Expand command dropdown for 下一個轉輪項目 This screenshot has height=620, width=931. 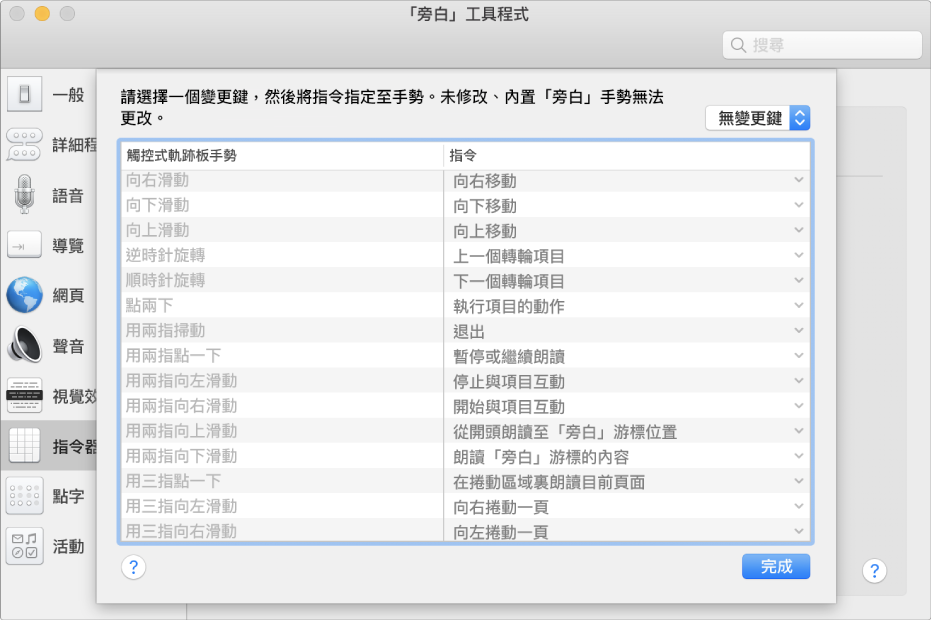click(799, 280)
